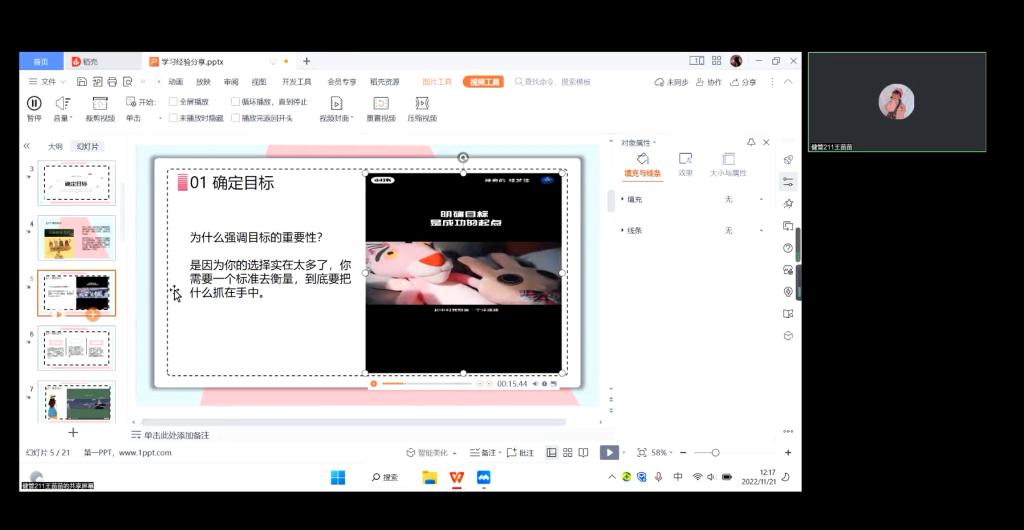Image resolution: width=1024 pixels, height=530 pixels.
Task: Start slideshow from the status bar play icon
Action: click(x=608, y=453)
